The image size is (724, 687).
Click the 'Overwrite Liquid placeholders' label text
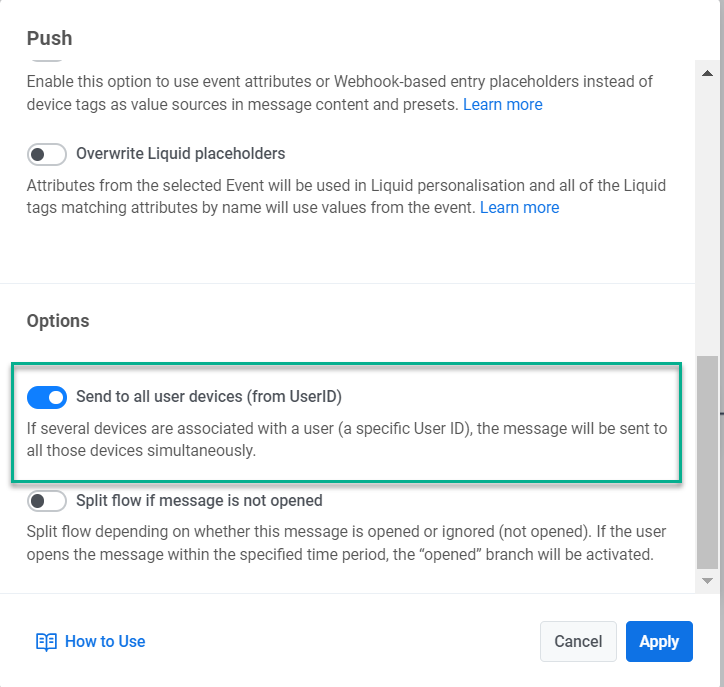[x=180, y=154]
